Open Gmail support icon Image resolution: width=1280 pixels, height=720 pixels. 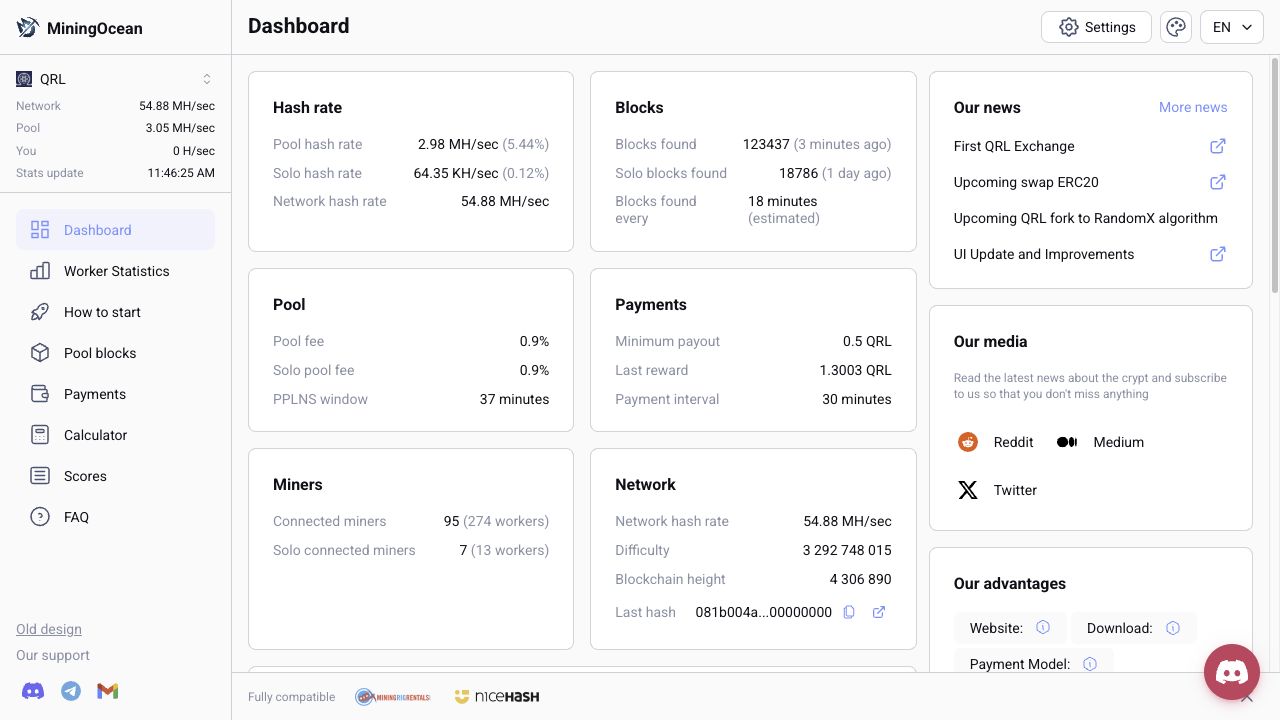[108, 691]
